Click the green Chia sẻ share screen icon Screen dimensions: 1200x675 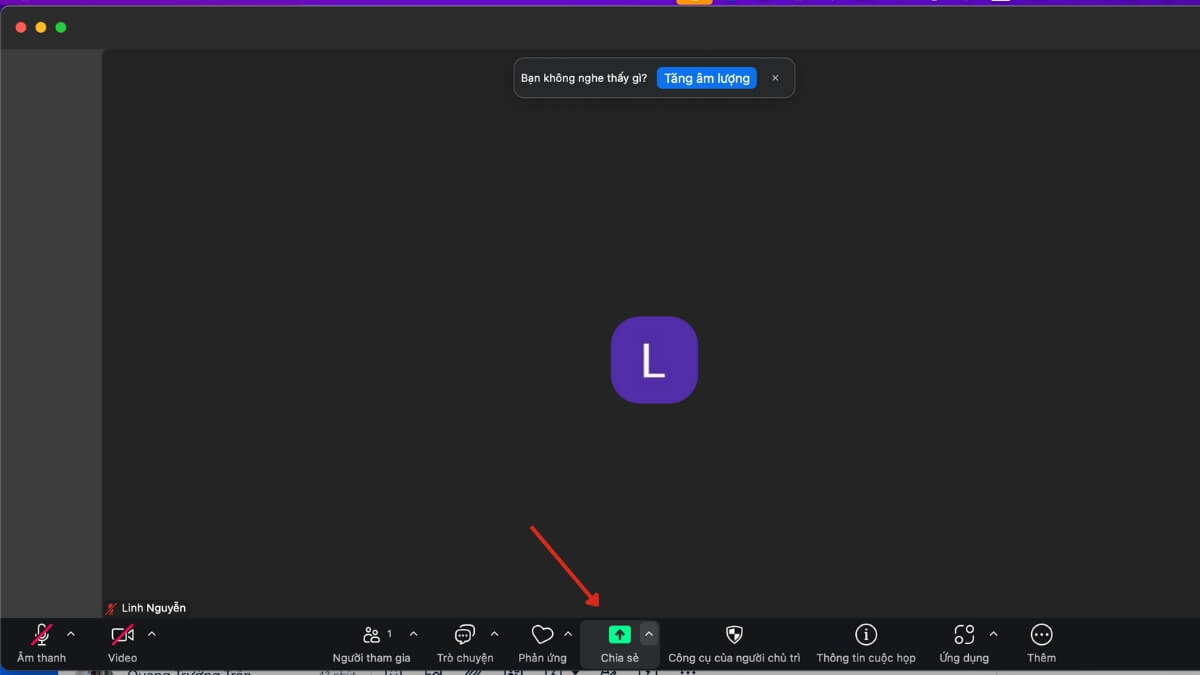[x=619, y=635]
